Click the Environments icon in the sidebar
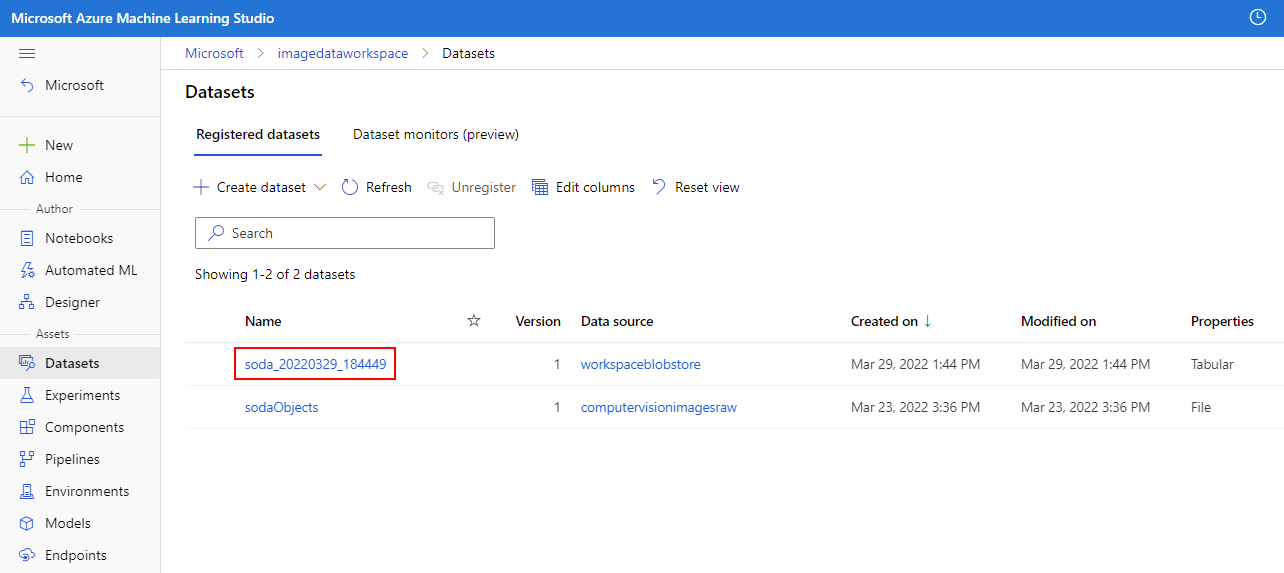Screen dimensions: 1284x573 click(x=27, y=491)
